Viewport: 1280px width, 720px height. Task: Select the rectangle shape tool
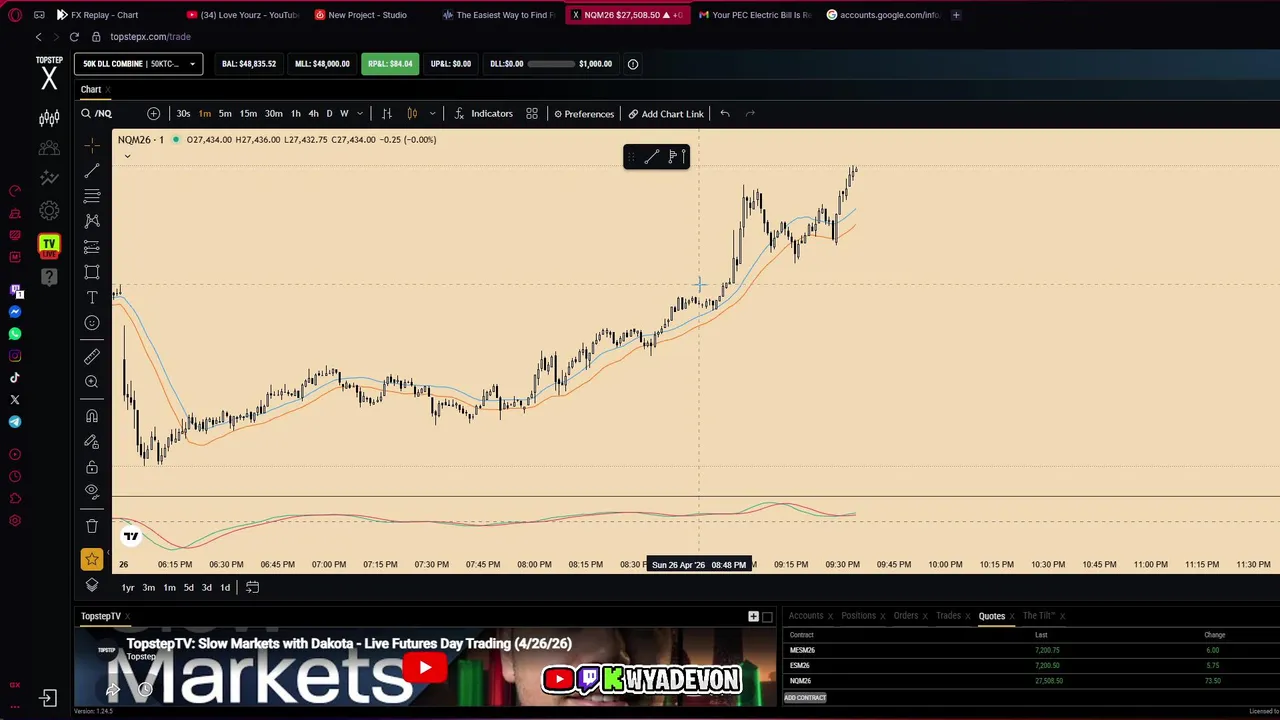(92, 272)
